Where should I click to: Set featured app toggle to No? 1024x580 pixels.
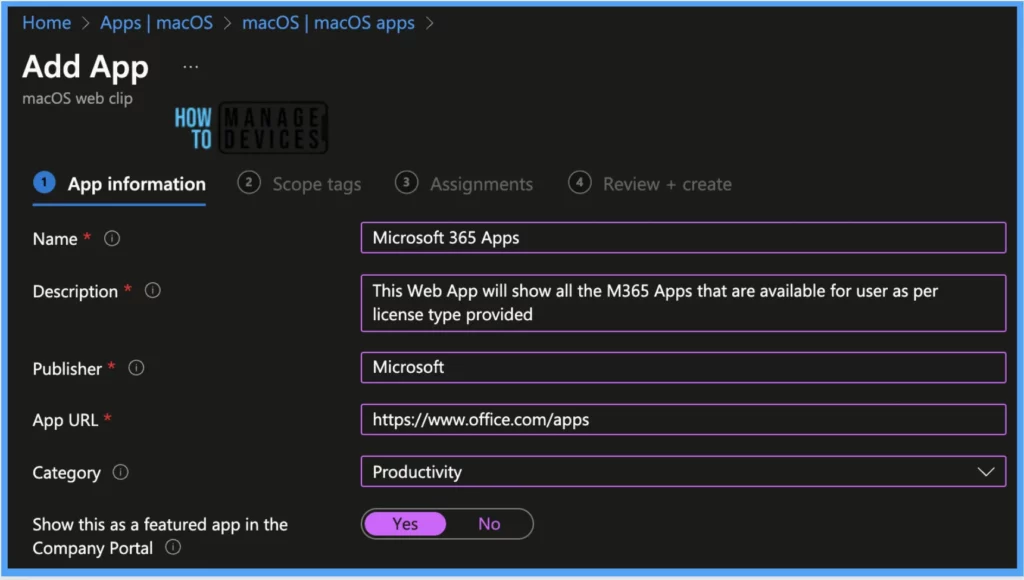tap(489, 524)
